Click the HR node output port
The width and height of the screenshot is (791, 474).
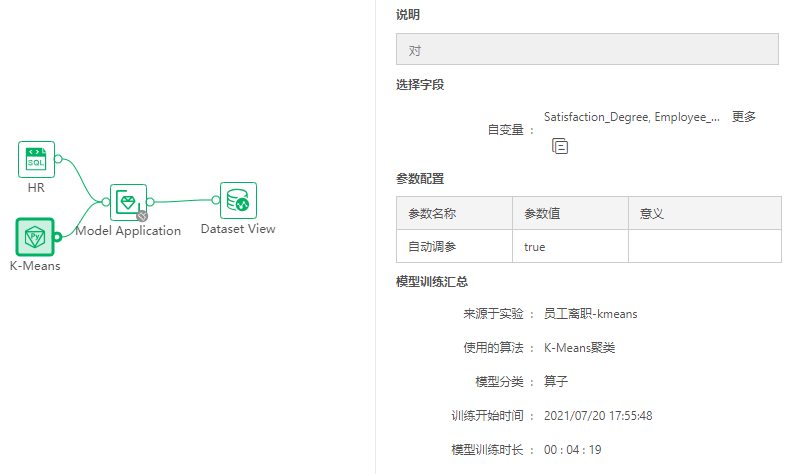(58, 159)
